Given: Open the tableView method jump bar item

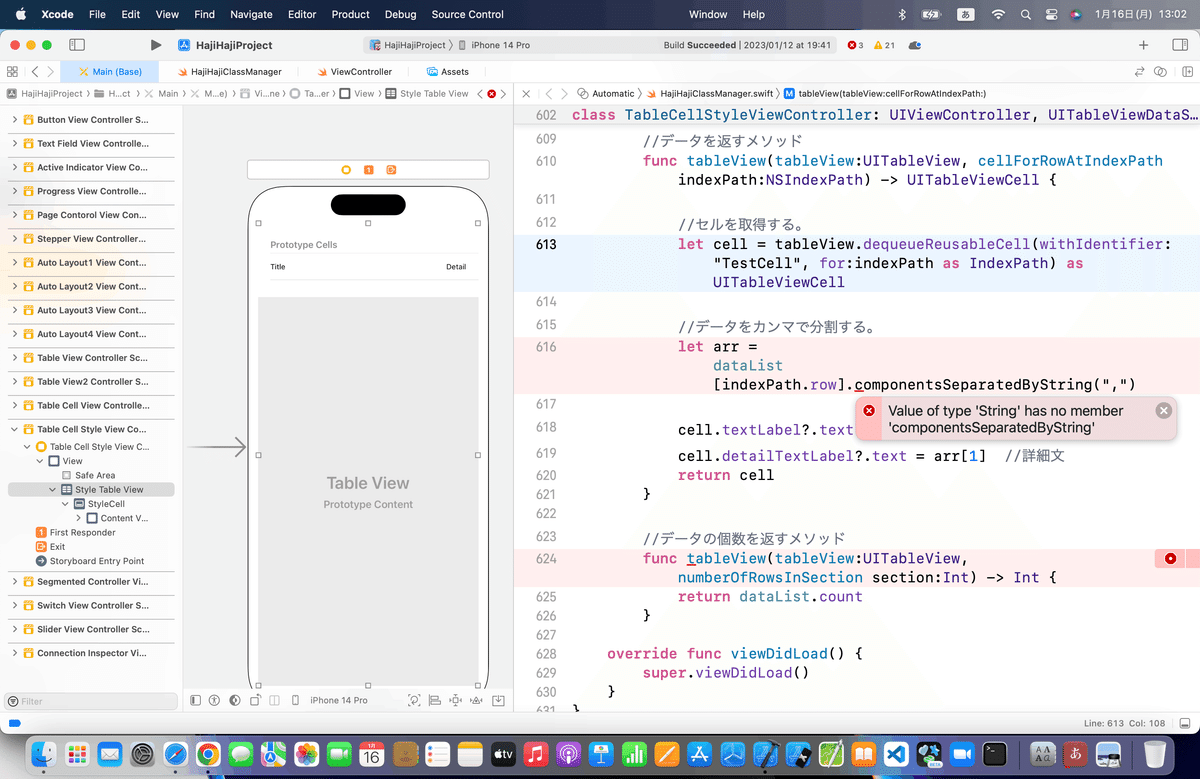Looking at the screenshot, I should pos(885,93).
